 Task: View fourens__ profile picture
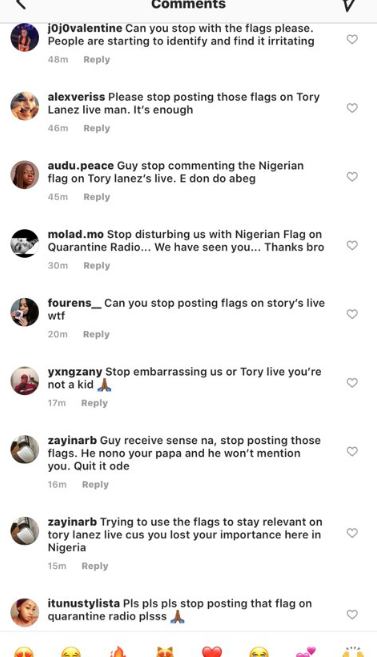(25, 312)
